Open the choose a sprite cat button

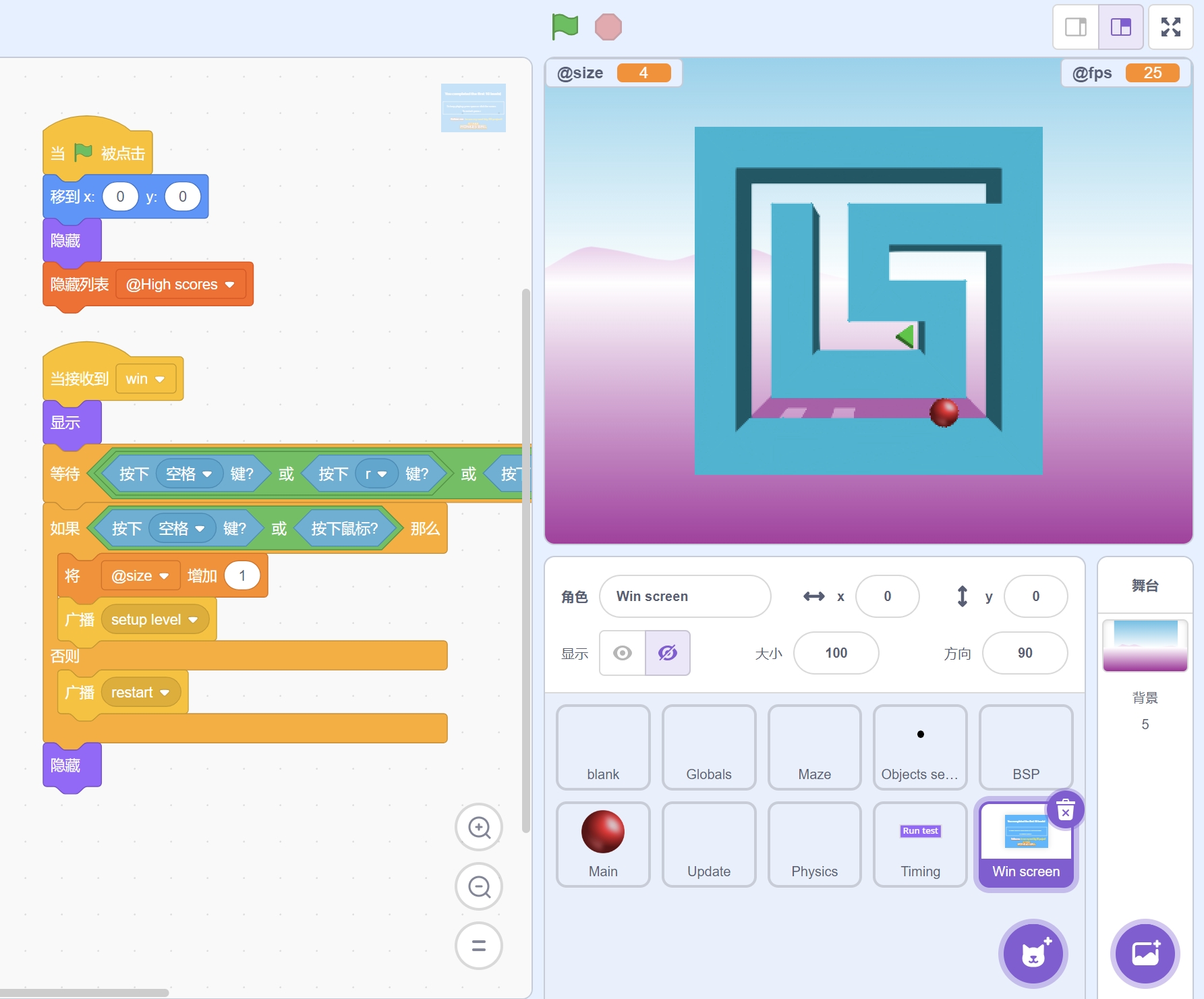pos(1033,954)
